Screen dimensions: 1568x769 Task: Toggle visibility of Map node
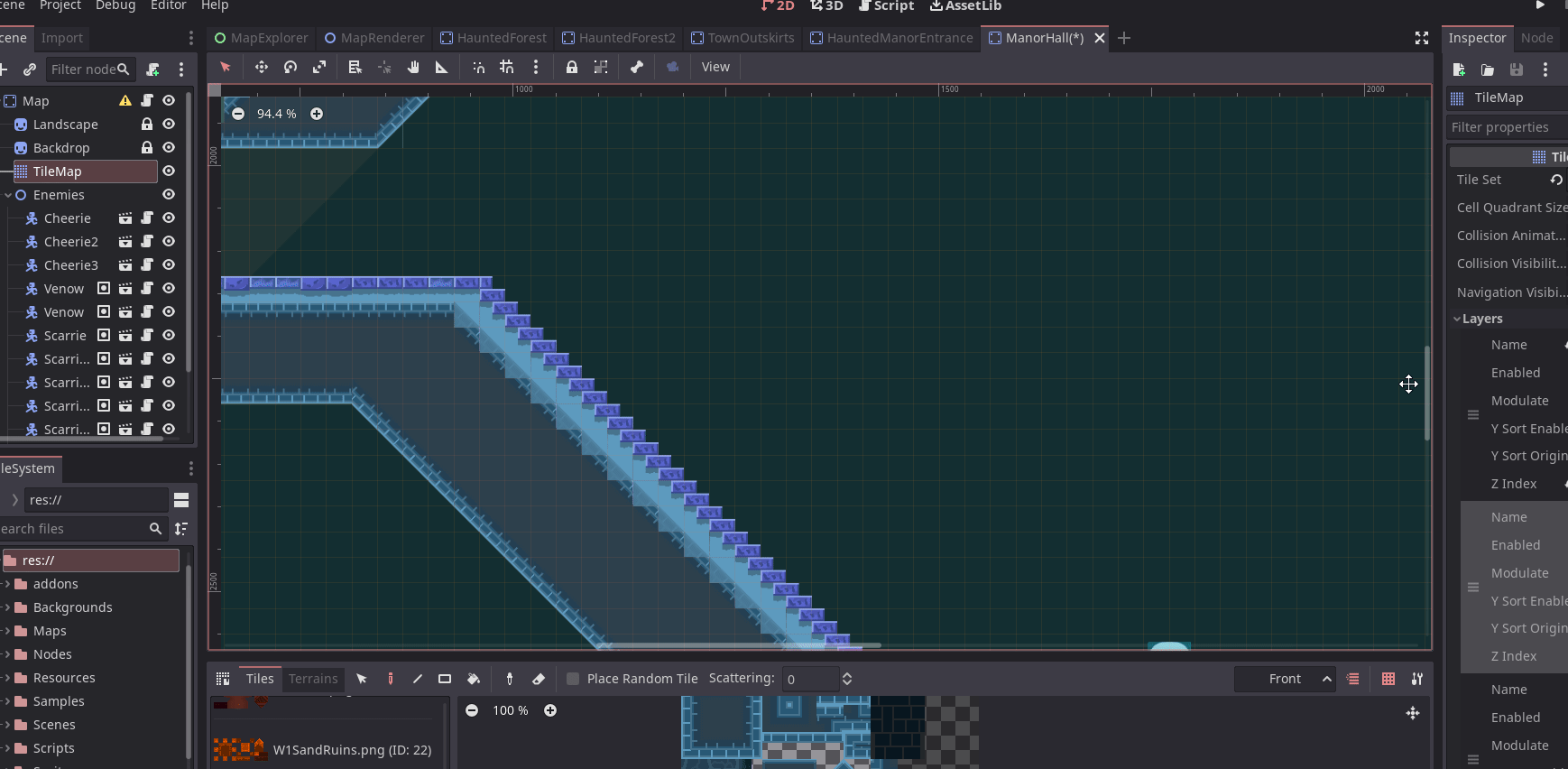[169, 100]
